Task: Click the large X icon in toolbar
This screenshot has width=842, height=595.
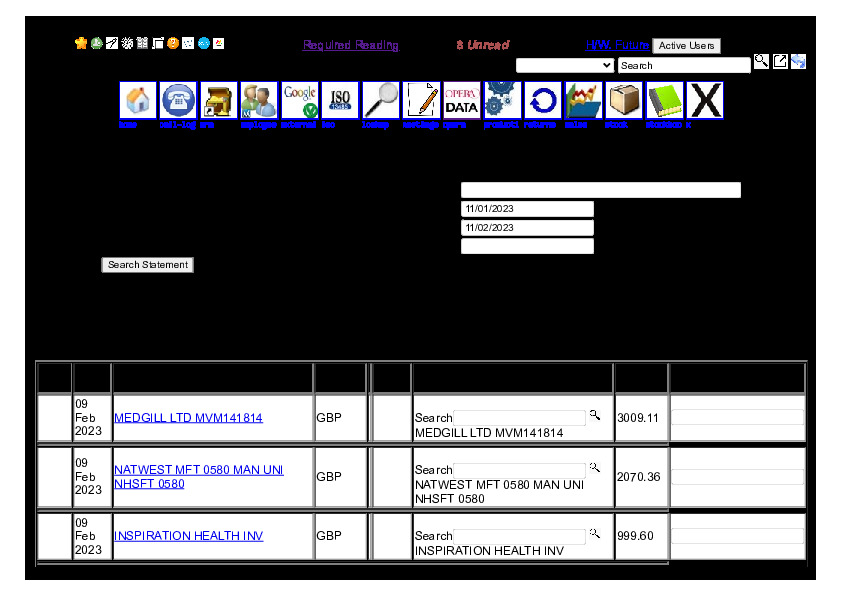Action: pyautogui.click(x=705, y=101)
